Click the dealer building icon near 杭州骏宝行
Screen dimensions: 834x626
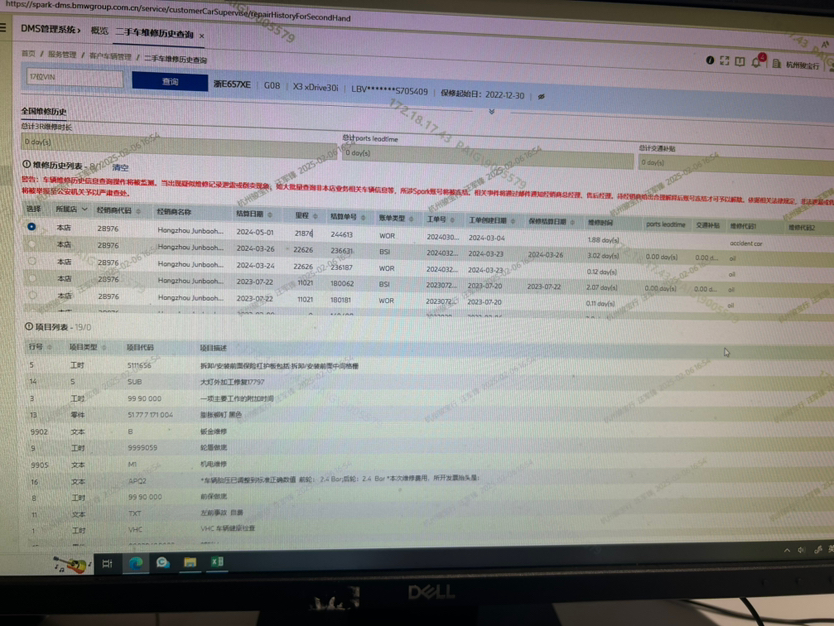[x=776, y=63]
